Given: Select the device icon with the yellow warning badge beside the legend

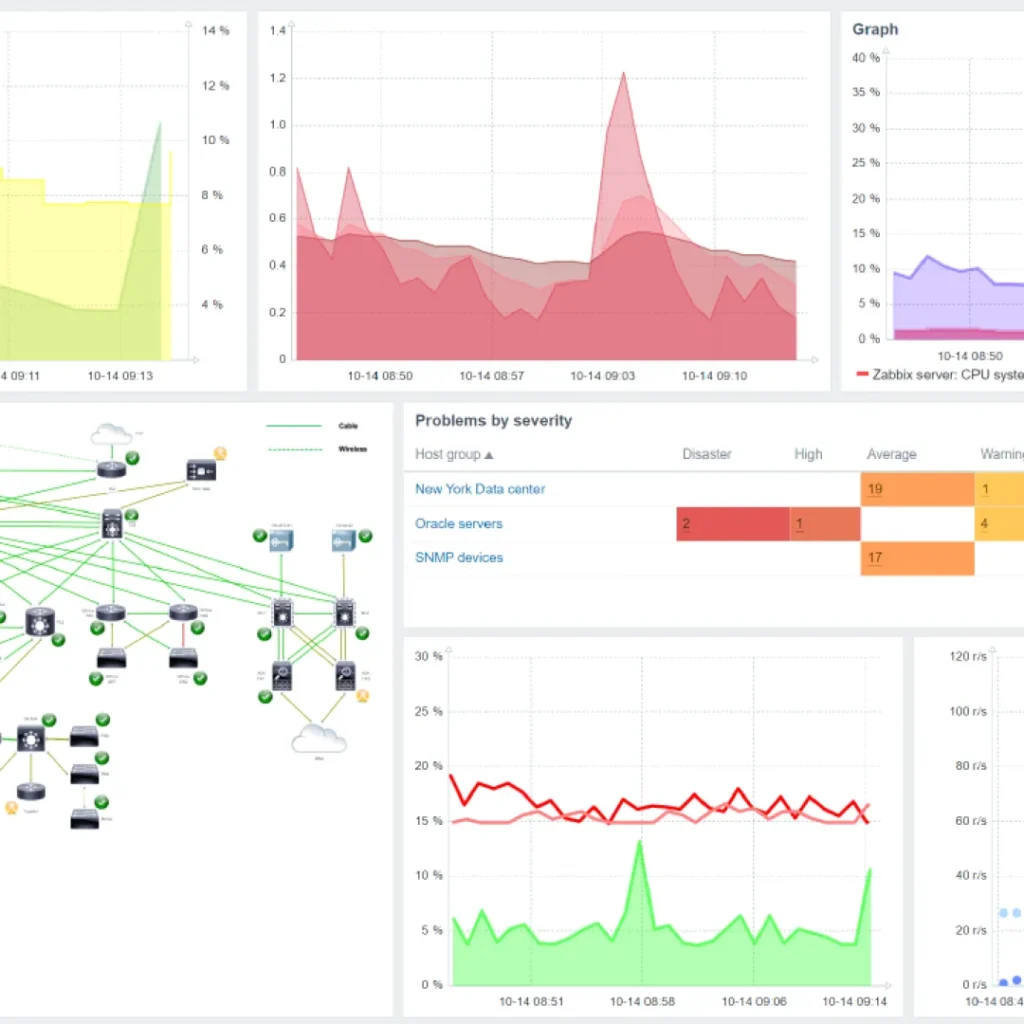Looking at the screenshot, I should coord(201,470).
